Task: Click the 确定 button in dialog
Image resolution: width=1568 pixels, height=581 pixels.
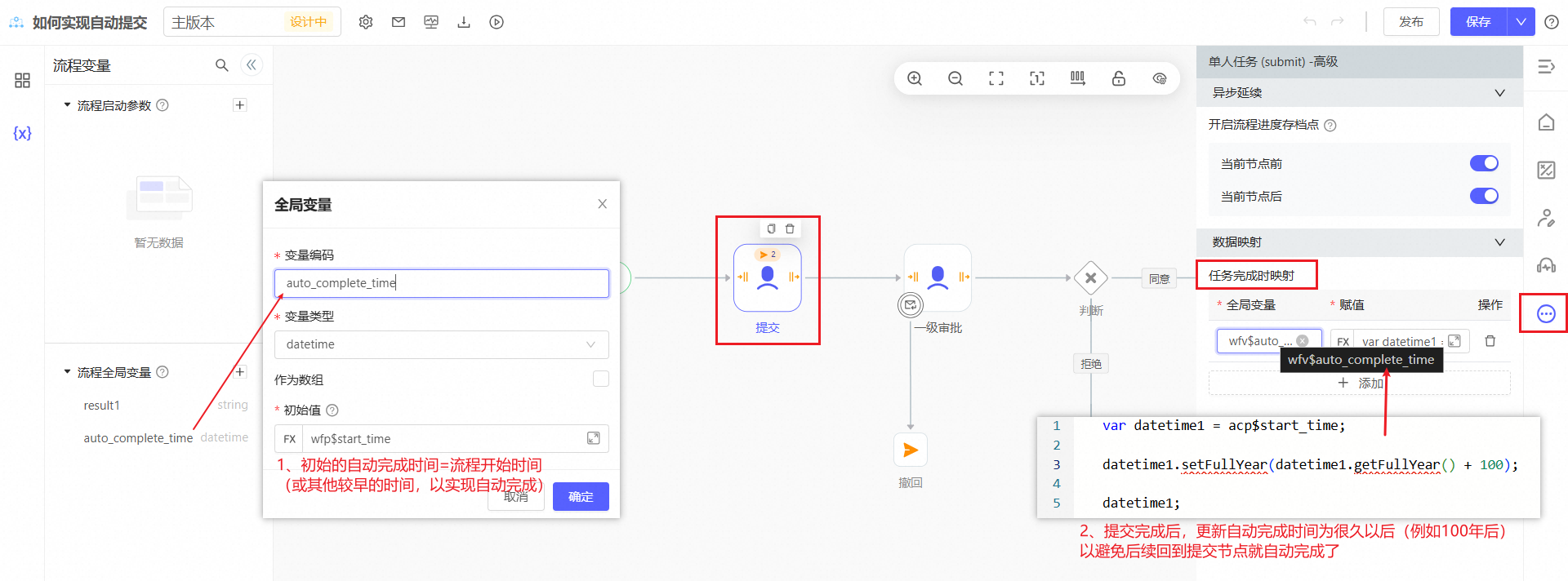Action: click(x=581, y=496)
